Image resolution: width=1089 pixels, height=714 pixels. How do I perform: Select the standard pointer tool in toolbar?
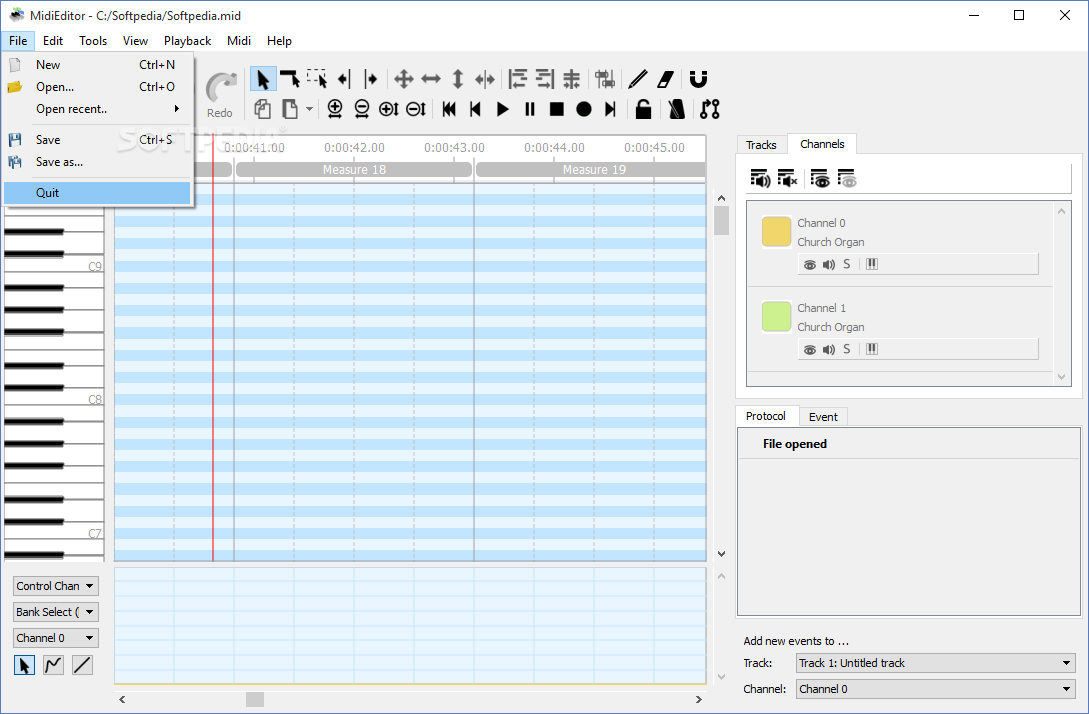[263, 79]
